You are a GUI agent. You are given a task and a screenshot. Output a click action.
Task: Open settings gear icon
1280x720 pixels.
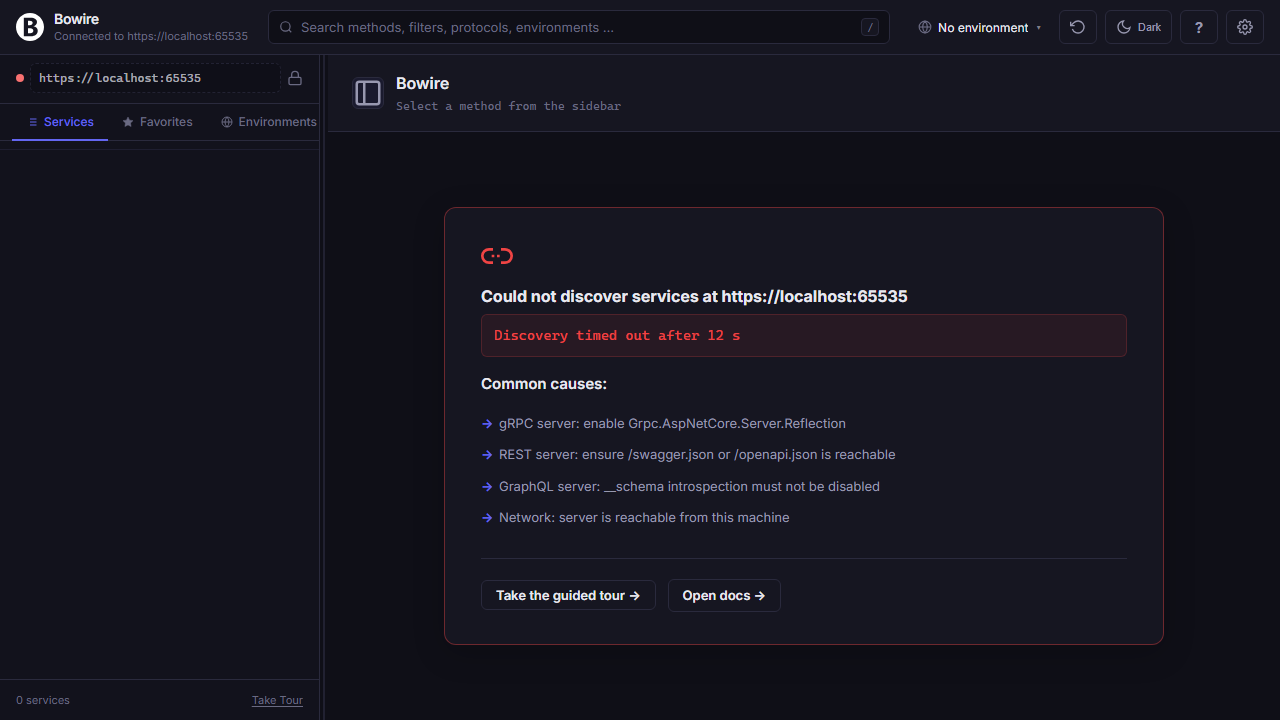(1245, 27)
